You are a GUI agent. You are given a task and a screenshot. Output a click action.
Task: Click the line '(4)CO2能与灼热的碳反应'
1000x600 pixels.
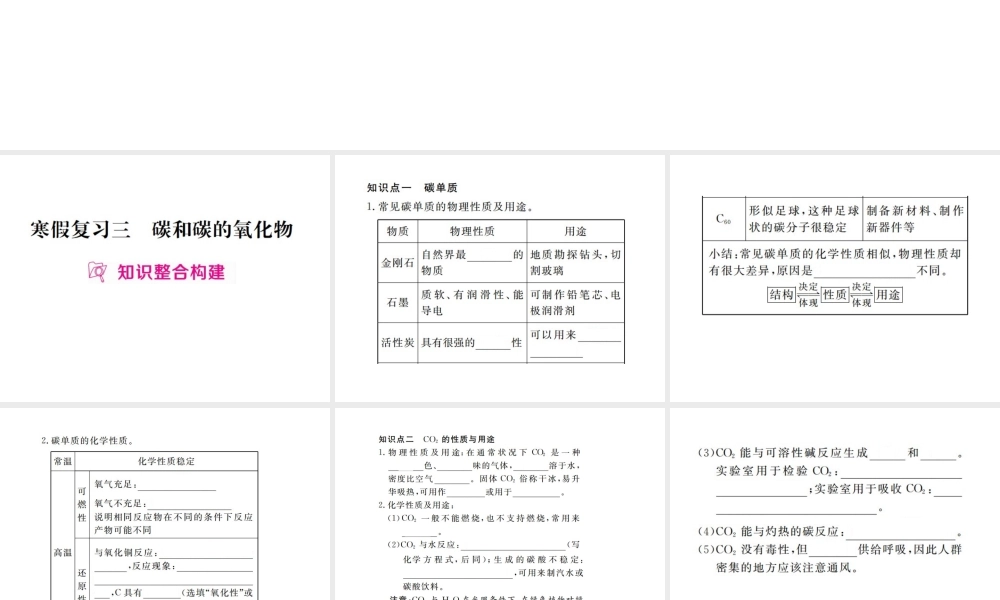tap(830, 531)
